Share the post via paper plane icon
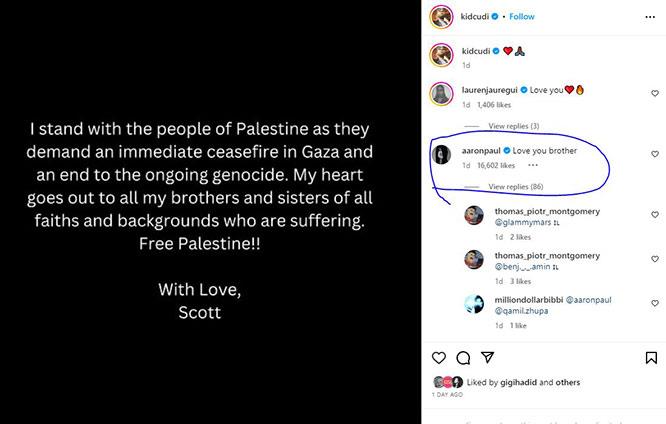The image size is (666, 424). coord(487,358)
